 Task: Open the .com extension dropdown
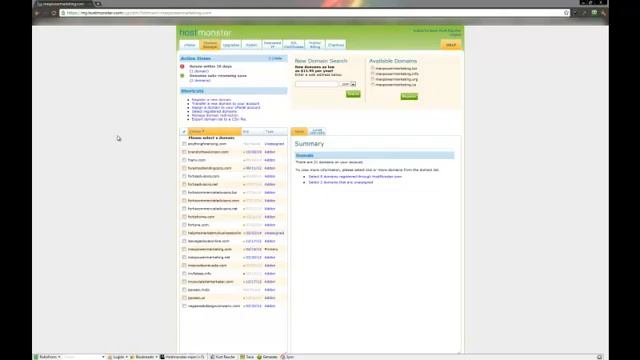click(x=348, y=84)
